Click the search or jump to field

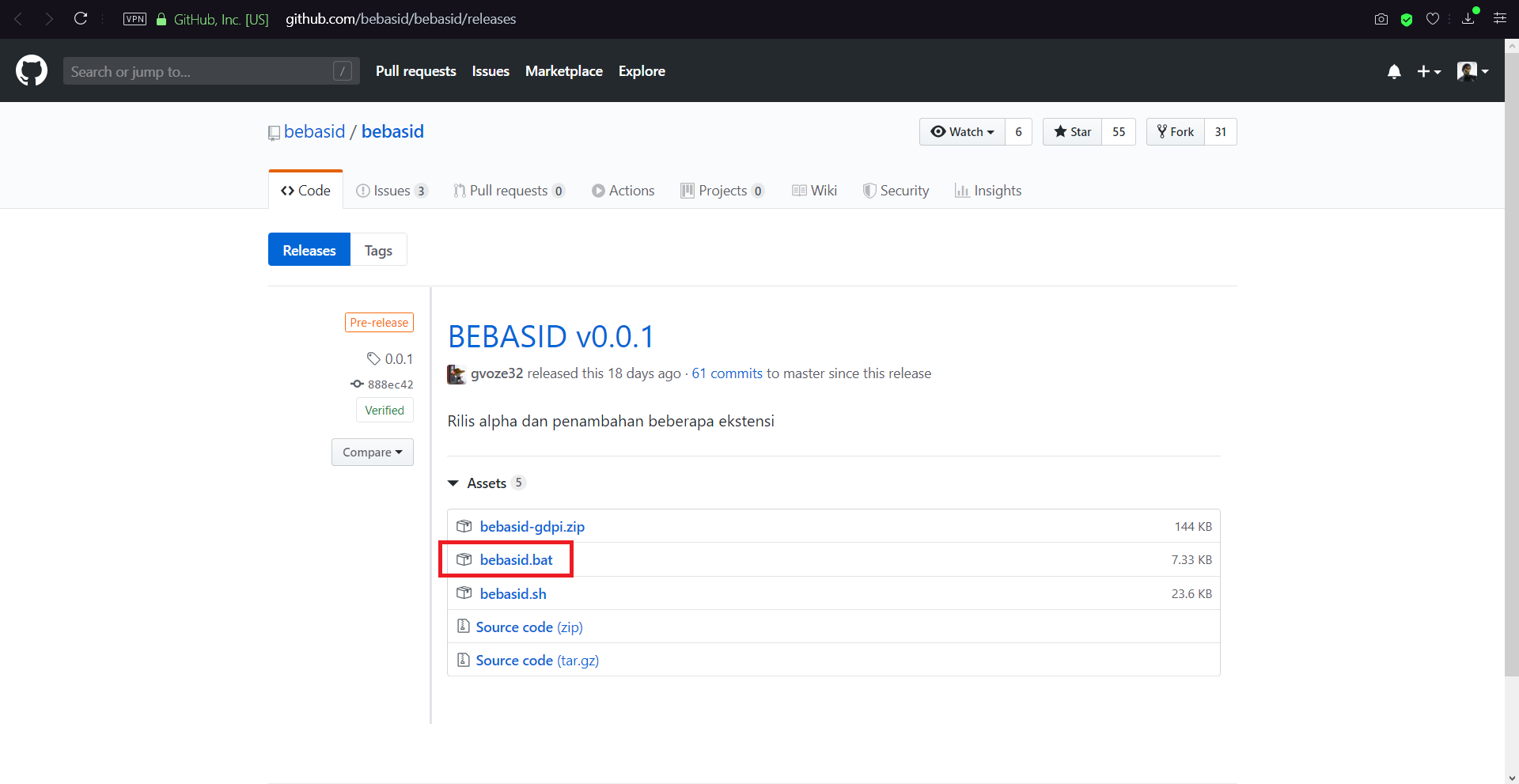click(211, 71)
